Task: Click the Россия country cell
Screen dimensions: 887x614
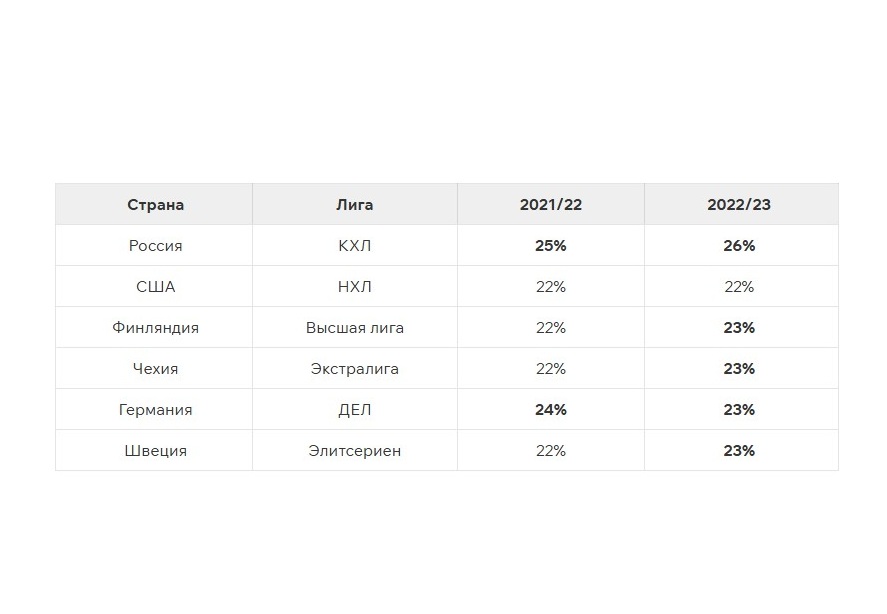Action: pos(155,246)
